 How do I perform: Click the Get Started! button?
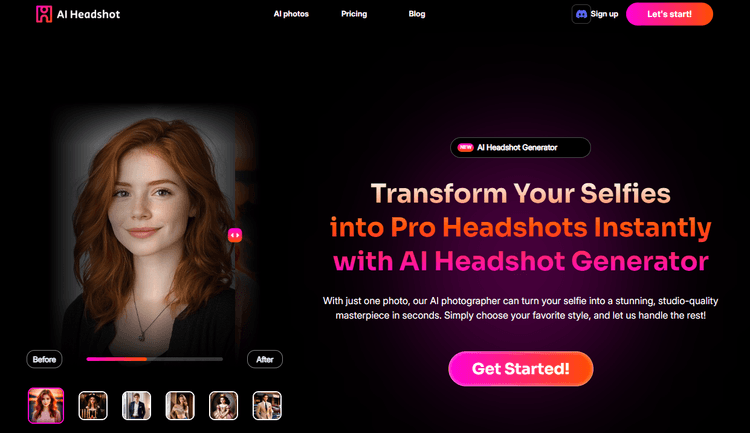pos(520,369)
